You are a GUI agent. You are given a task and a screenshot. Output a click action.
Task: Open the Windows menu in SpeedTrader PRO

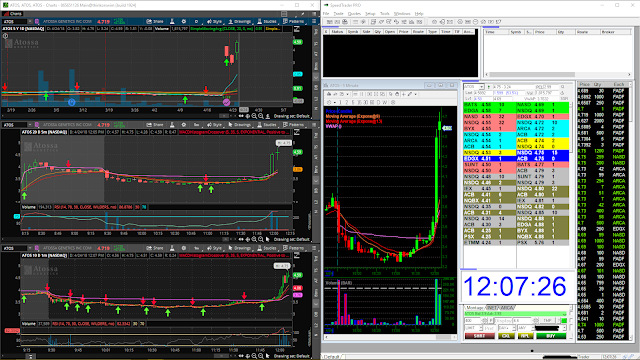[x=402, y=13]
